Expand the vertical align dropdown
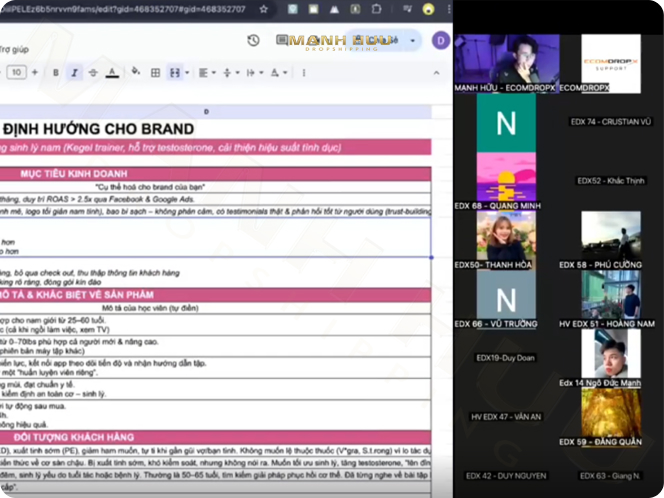This screenshot has width=664, height=498. (x=229, y=73)
